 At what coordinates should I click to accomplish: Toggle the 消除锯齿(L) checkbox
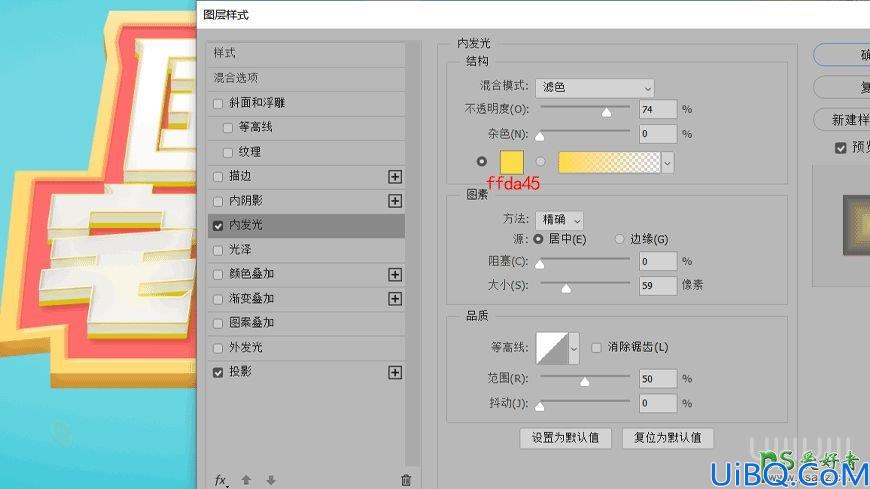click(x=596, y=348)
